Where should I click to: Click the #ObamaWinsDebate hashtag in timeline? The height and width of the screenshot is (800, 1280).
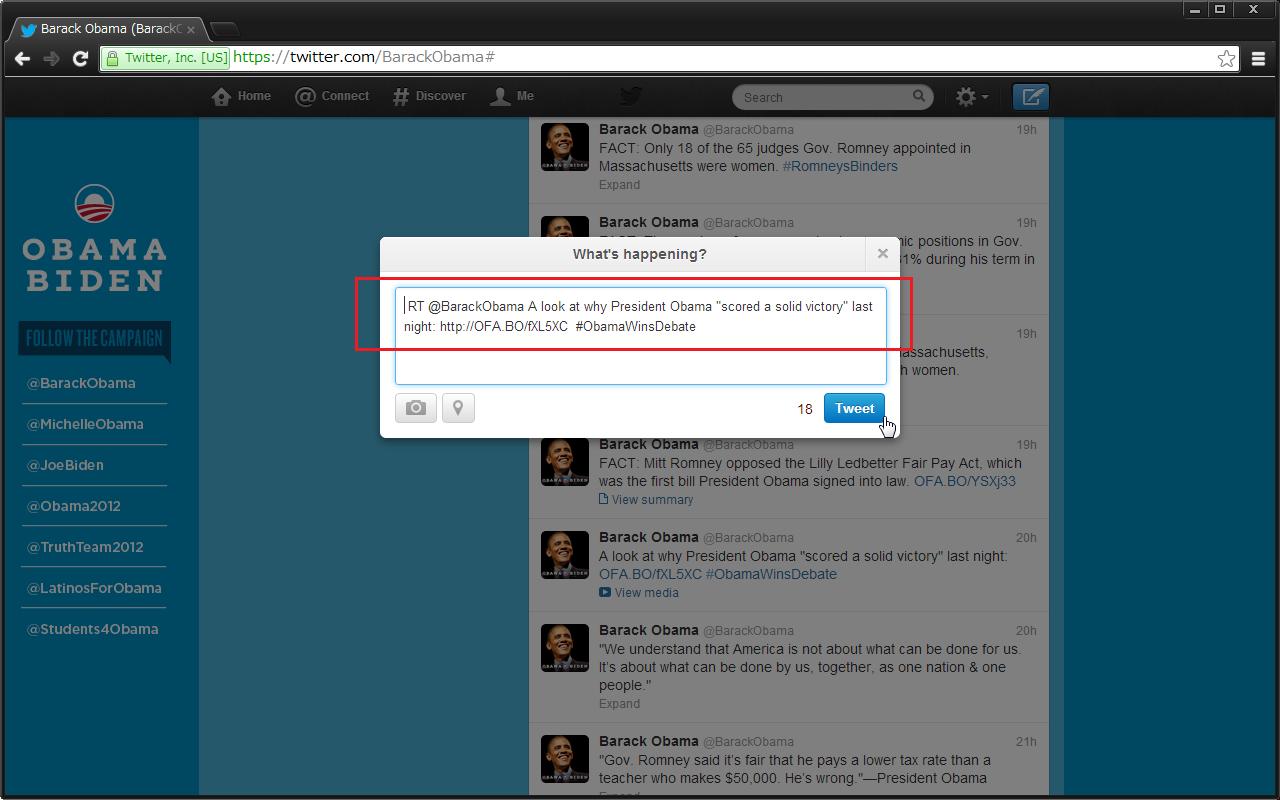pyautogui.click(x=771, y=574)
